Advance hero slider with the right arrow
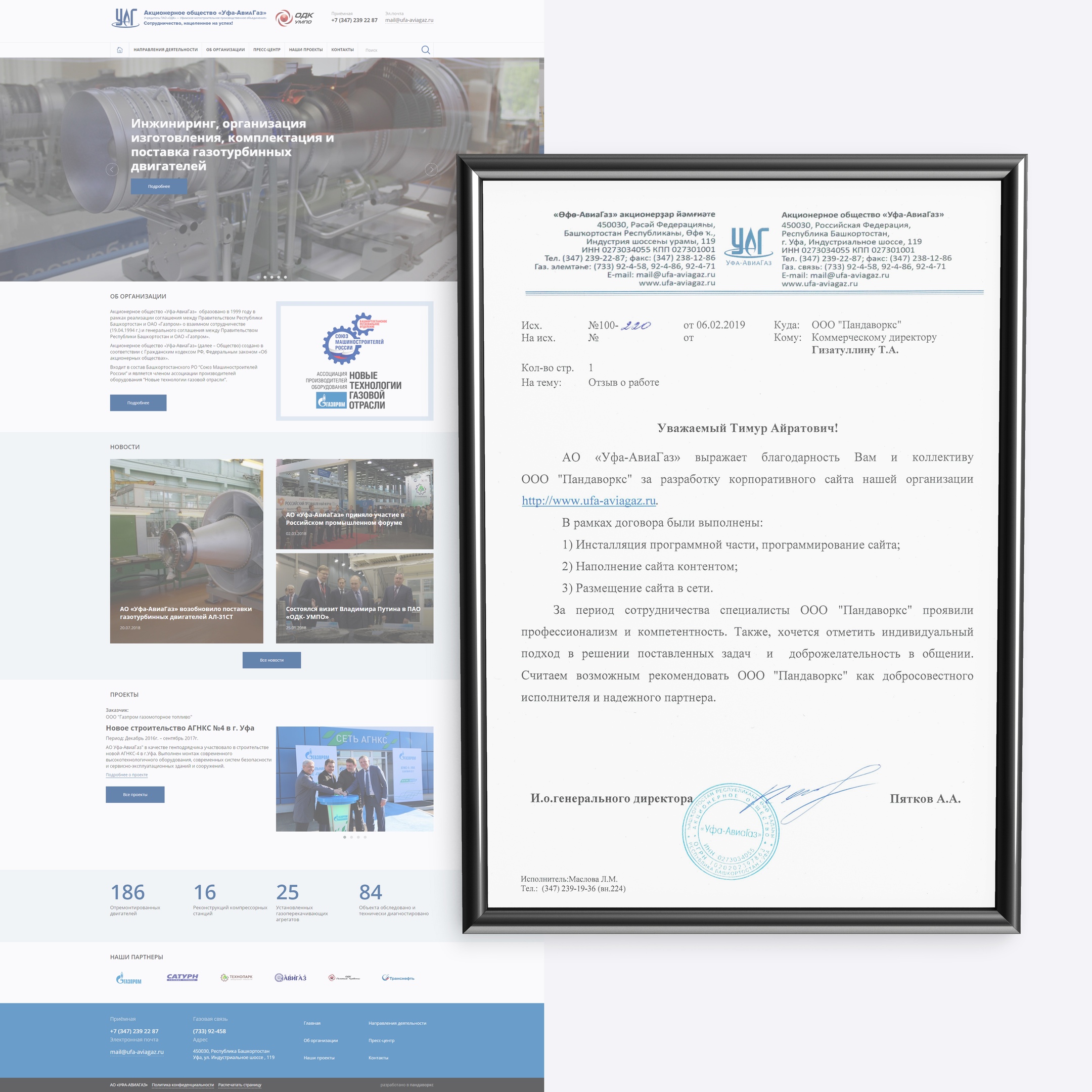 (431, 169)
